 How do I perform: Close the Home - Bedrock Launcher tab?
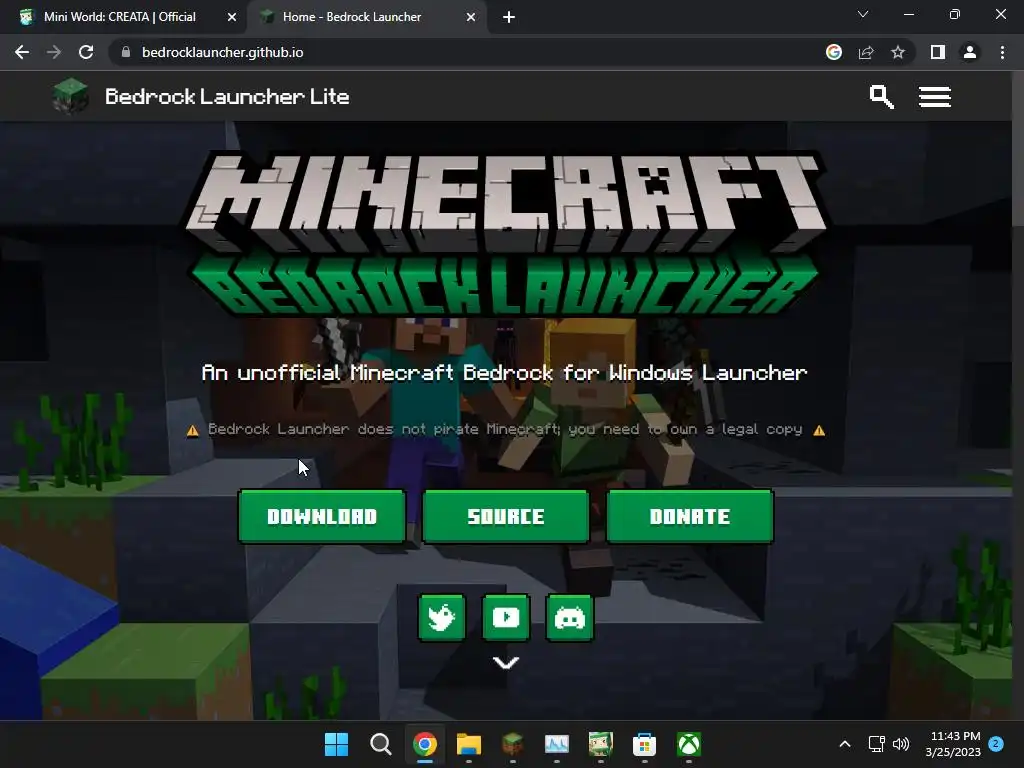(471, 17)
